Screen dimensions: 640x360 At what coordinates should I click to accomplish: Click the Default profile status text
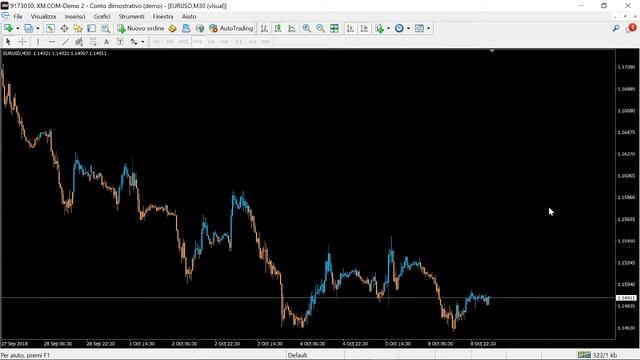[297, 355]
